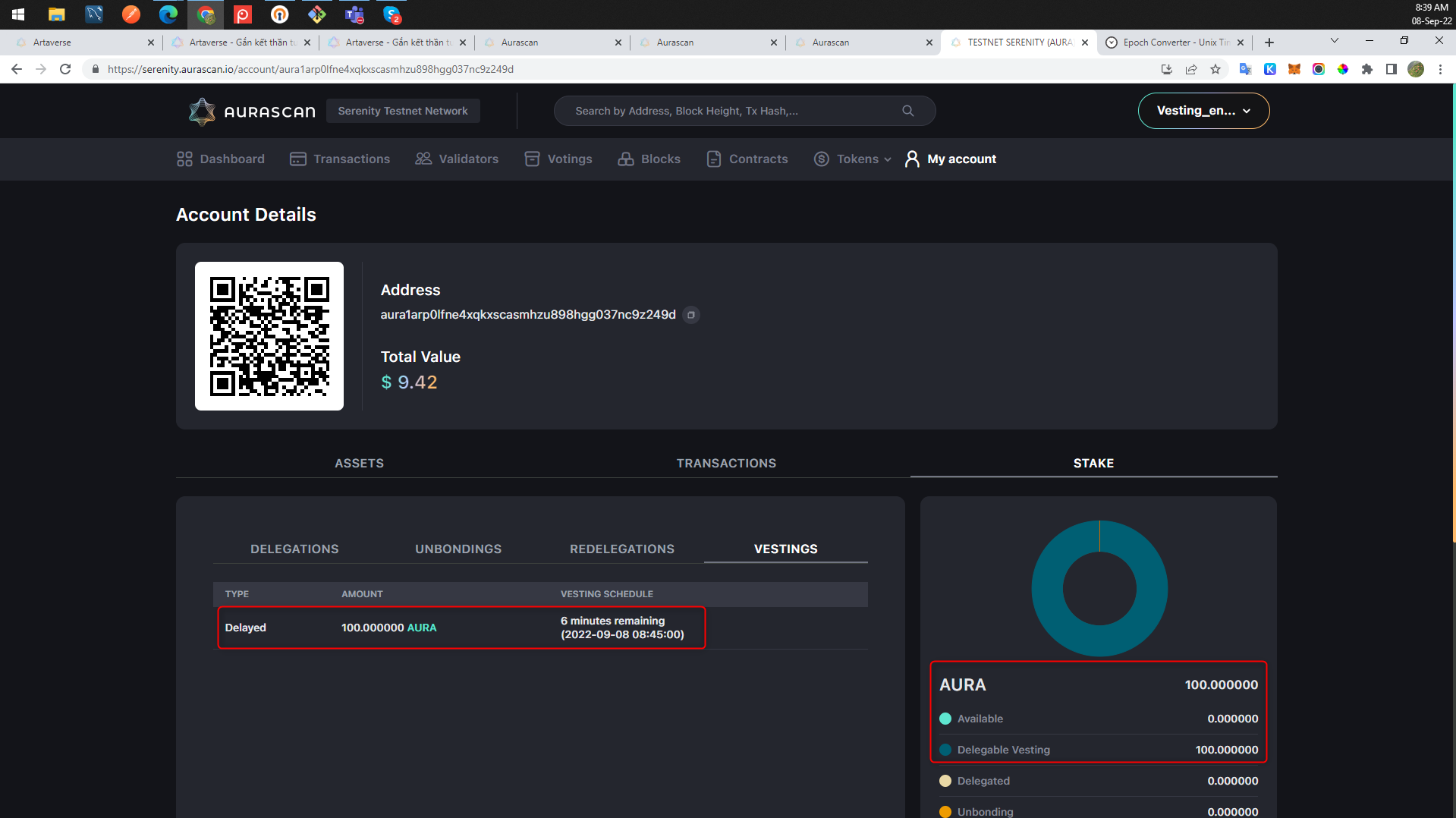Click the MetaMask fox extension icon
The width and height of the screenshot is (1456, 818).
pos(1294,69)
